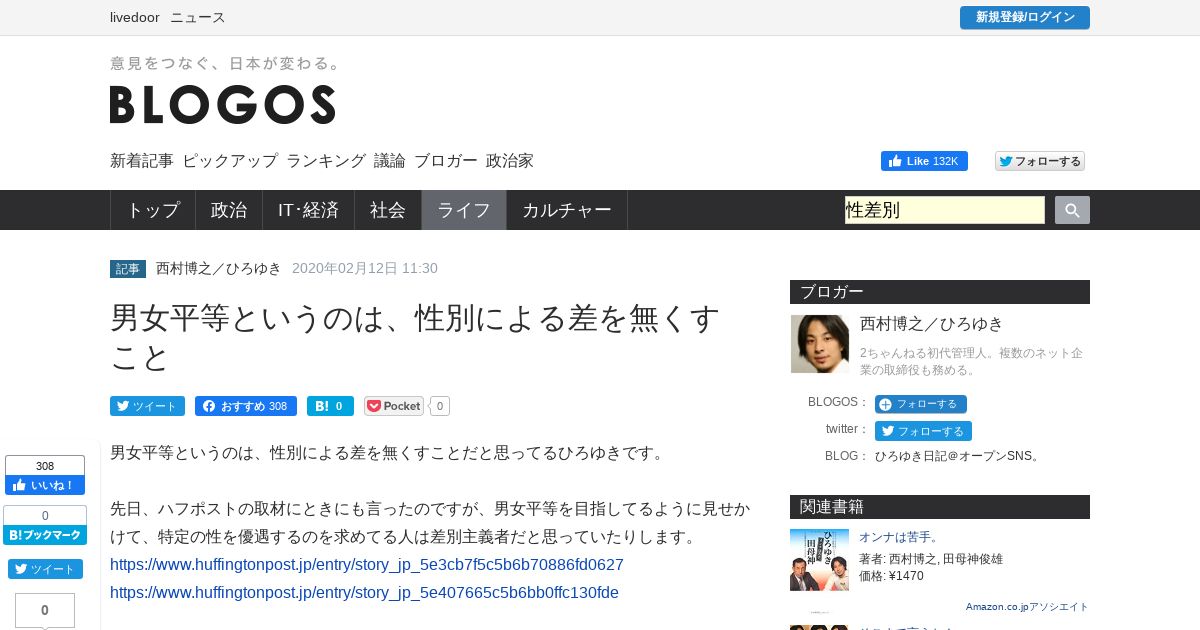The height and width of the screenshot is (630, 1200).
Task: Click slogan 意見をつなぐ、日本が変わる。
Action: coord(226,63)
